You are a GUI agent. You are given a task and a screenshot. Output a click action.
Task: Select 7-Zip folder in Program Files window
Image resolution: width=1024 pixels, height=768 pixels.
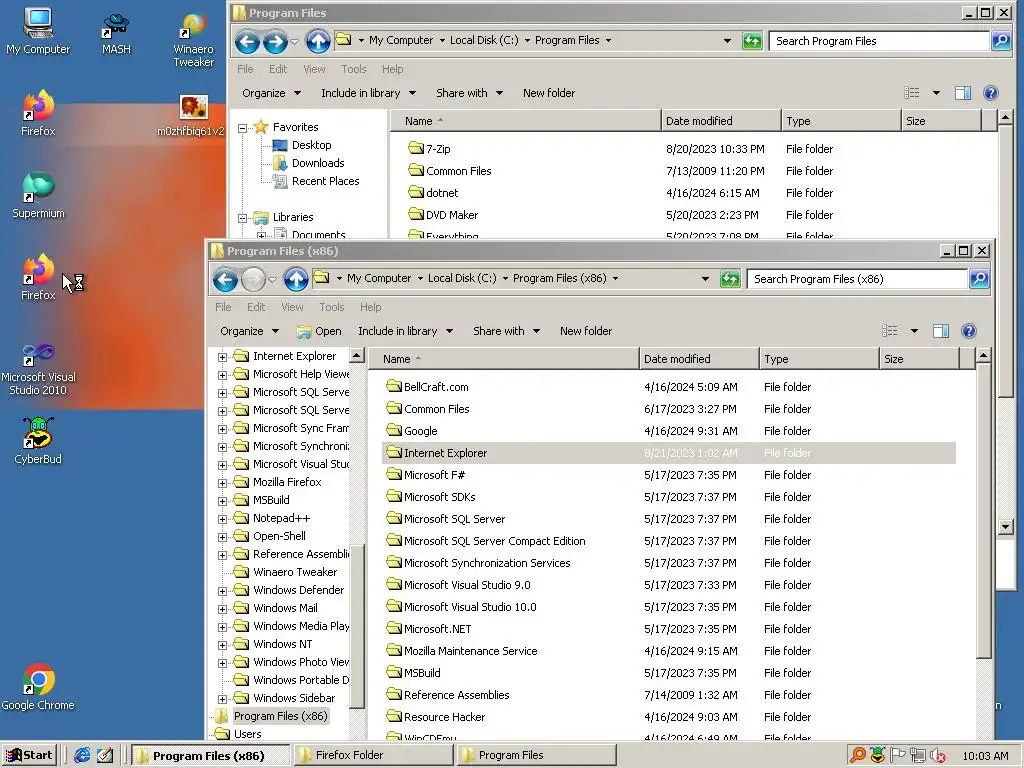(x=429, y=149)
